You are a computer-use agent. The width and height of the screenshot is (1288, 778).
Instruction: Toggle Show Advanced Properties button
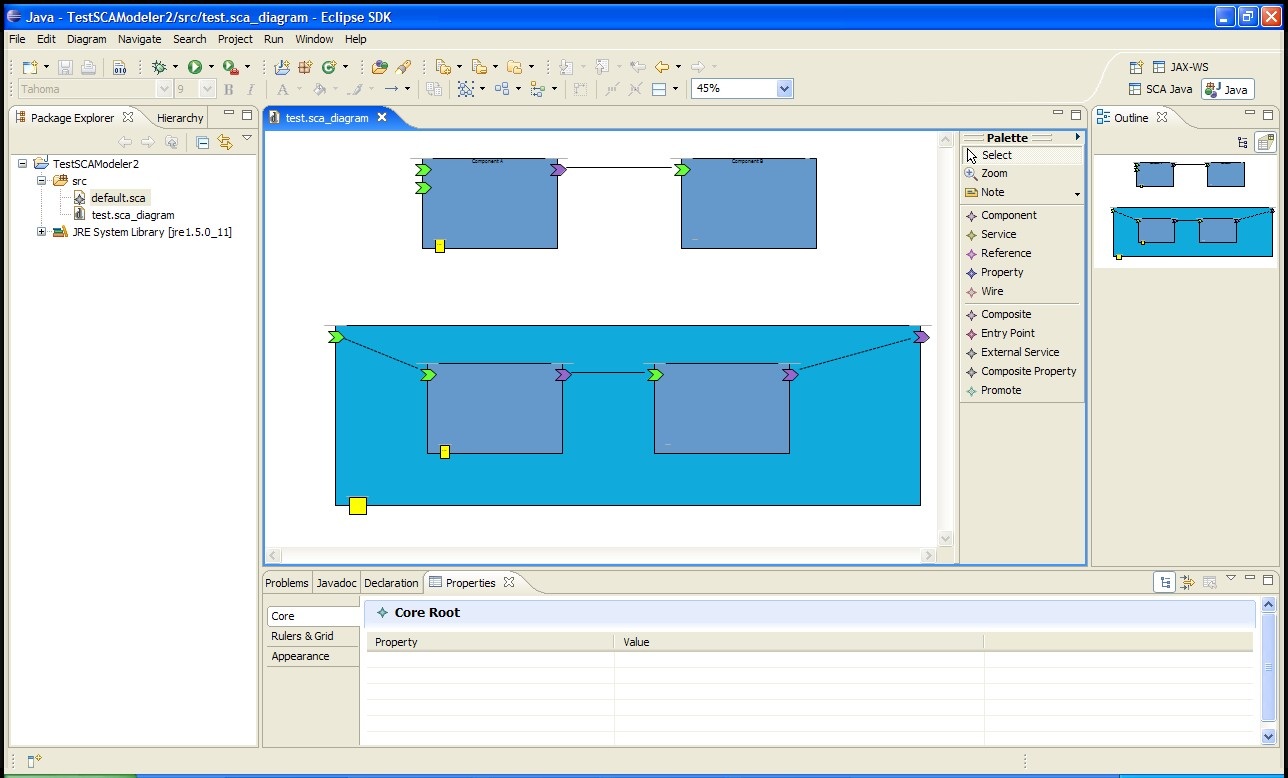(x=1187, y=582)
